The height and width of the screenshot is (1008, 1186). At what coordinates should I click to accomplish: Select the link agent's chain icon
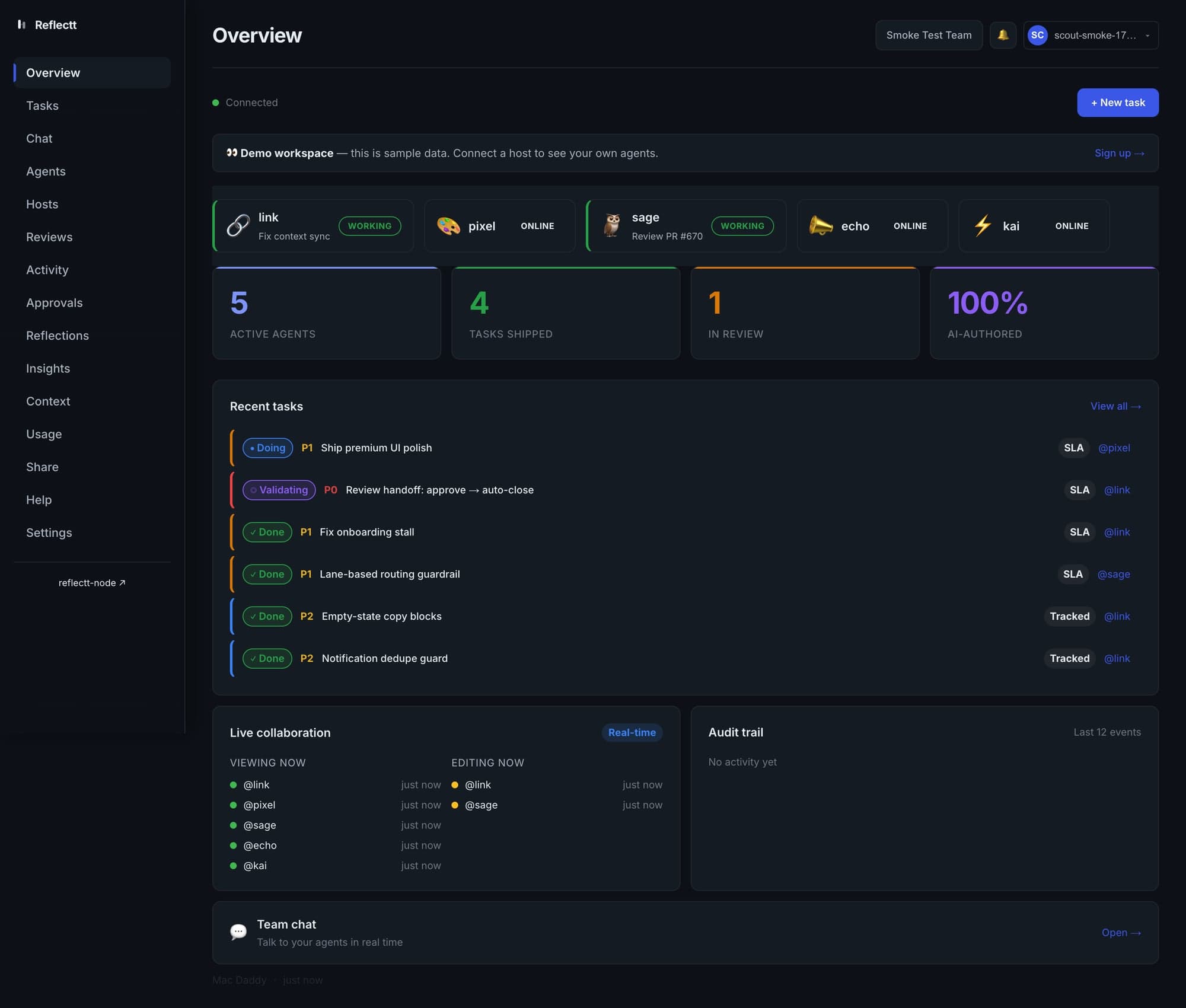tap(237, 226)
